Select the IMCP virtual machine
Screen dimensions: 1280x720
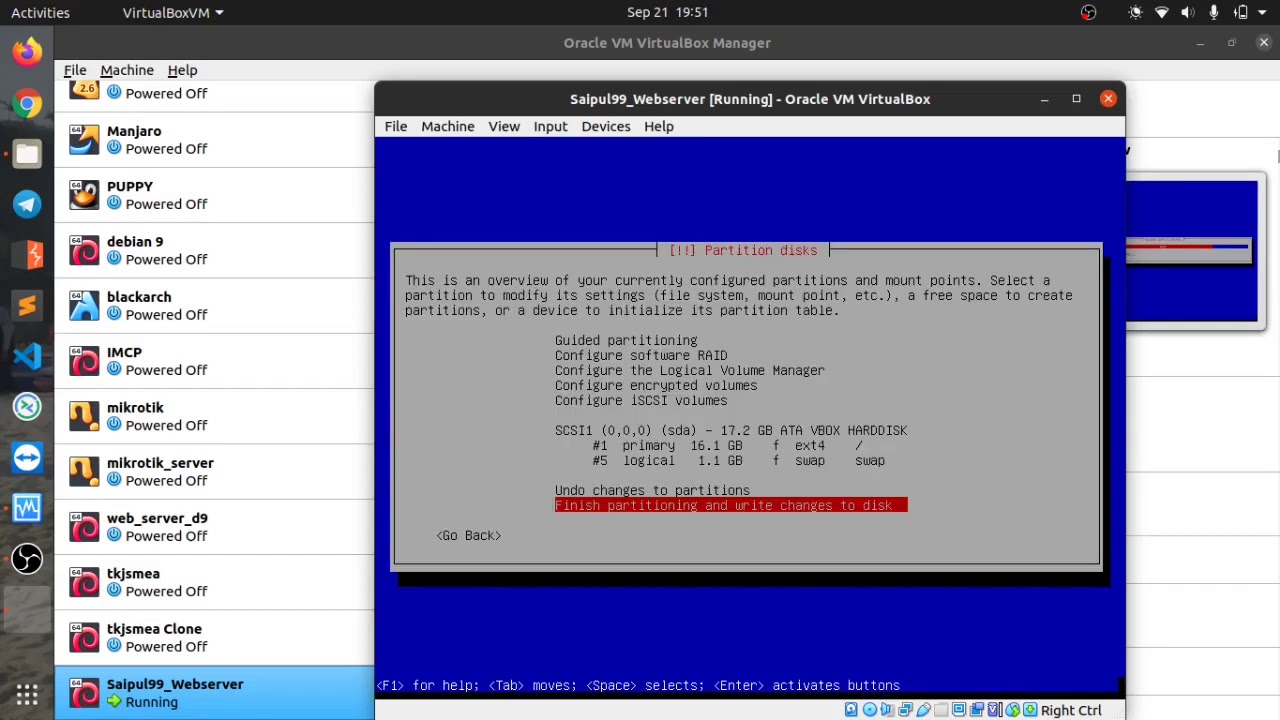215,361
